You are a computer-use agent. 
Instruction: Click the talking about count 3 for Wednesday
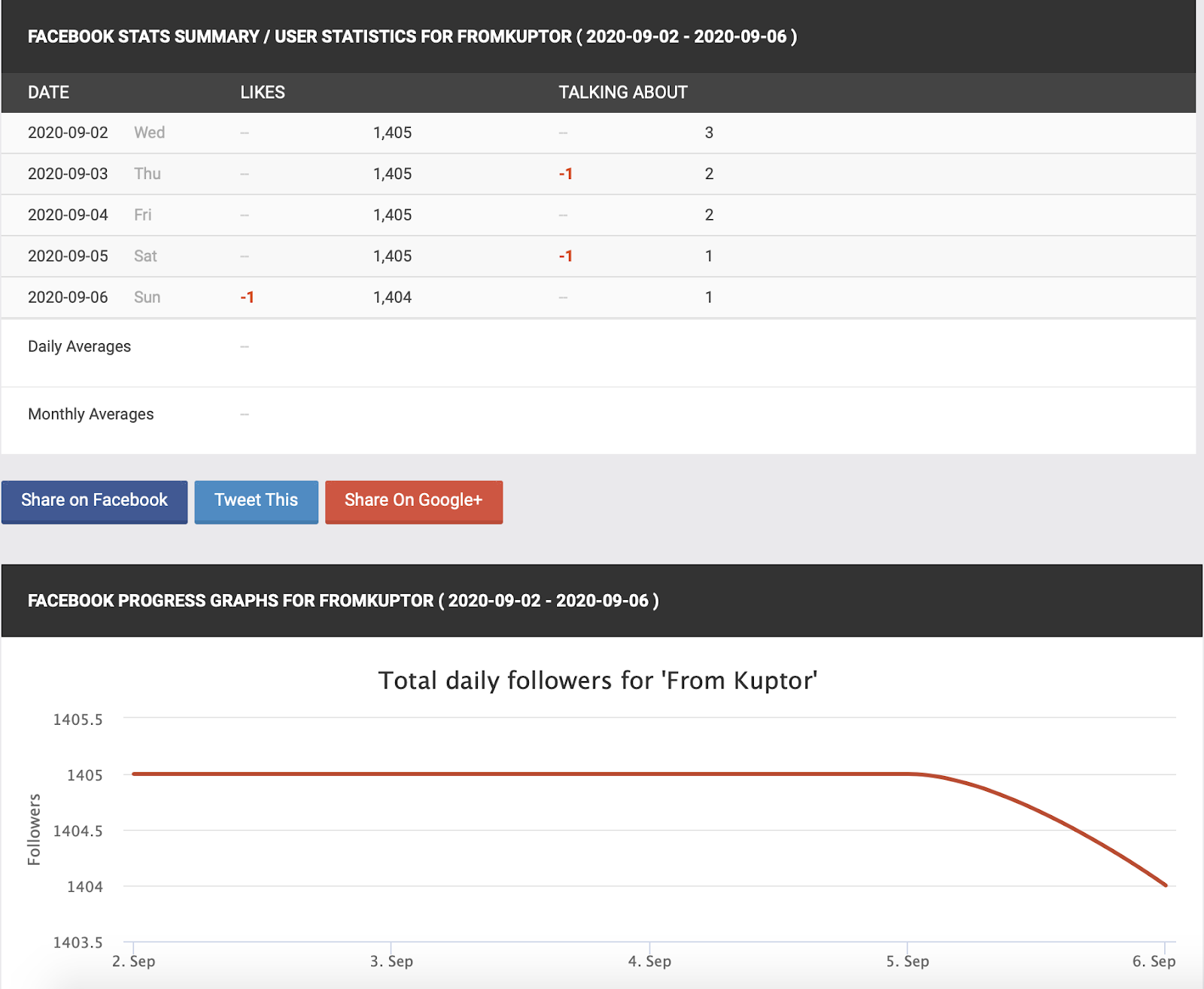709,132
